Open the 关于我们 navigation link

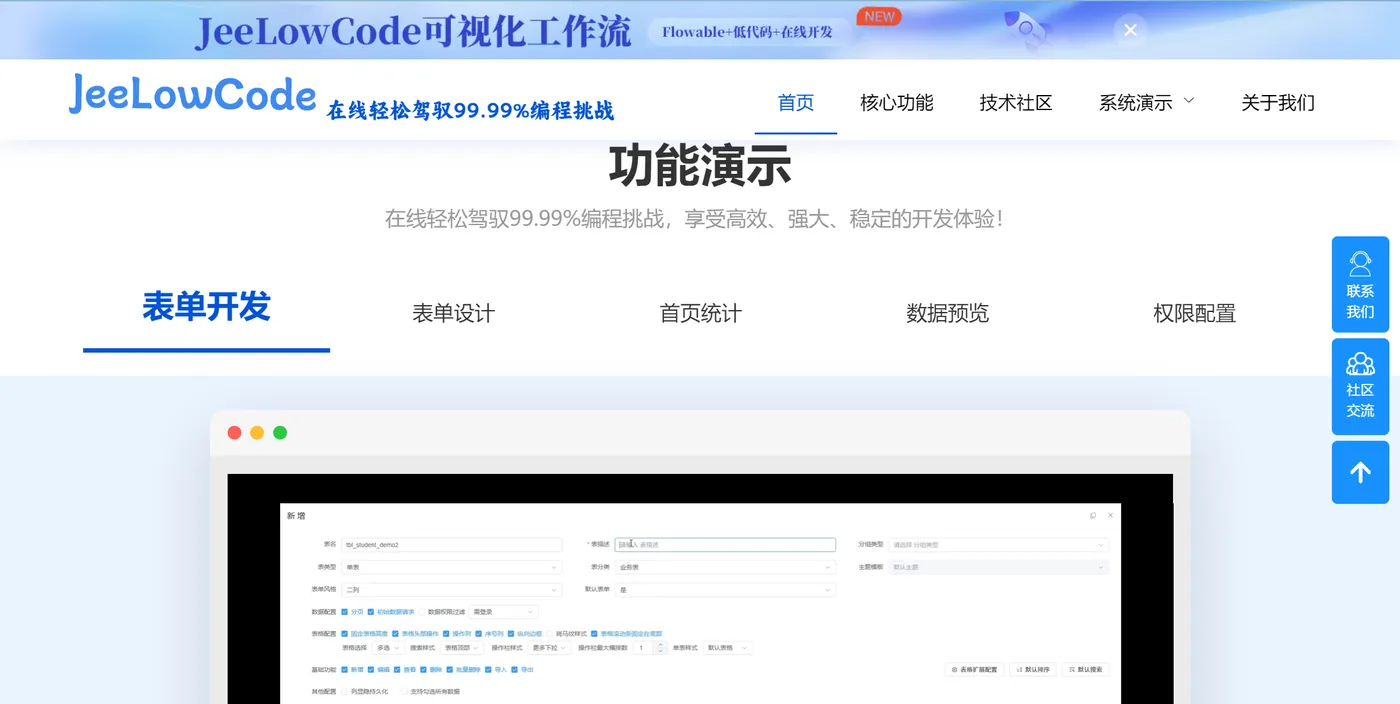click(1278, 102)
